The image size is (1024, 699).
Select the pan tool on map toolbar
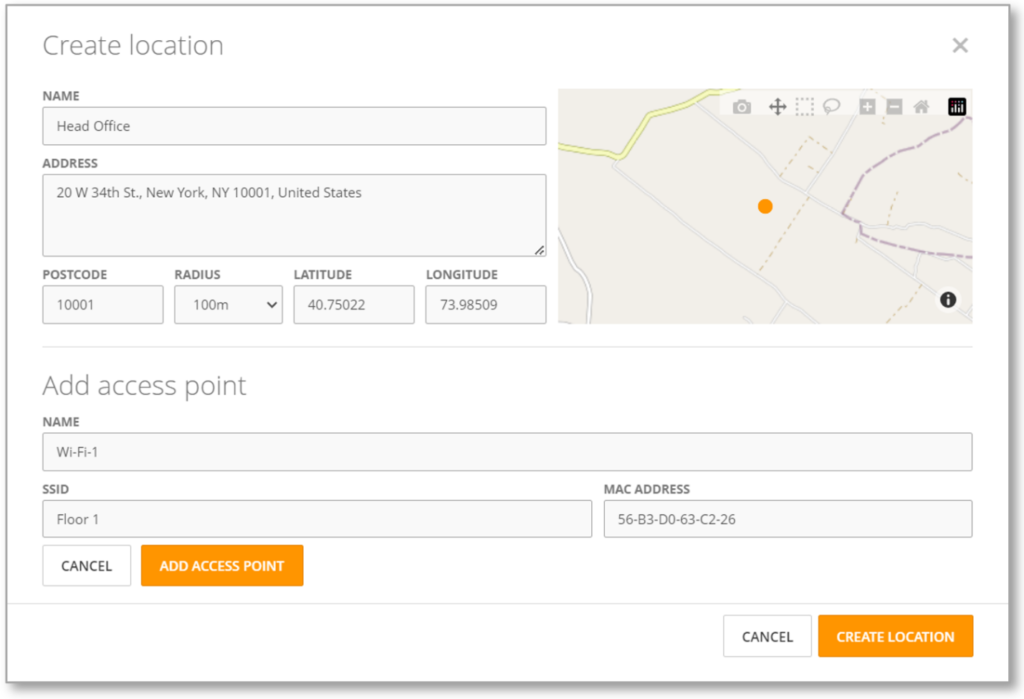[776, 107]
